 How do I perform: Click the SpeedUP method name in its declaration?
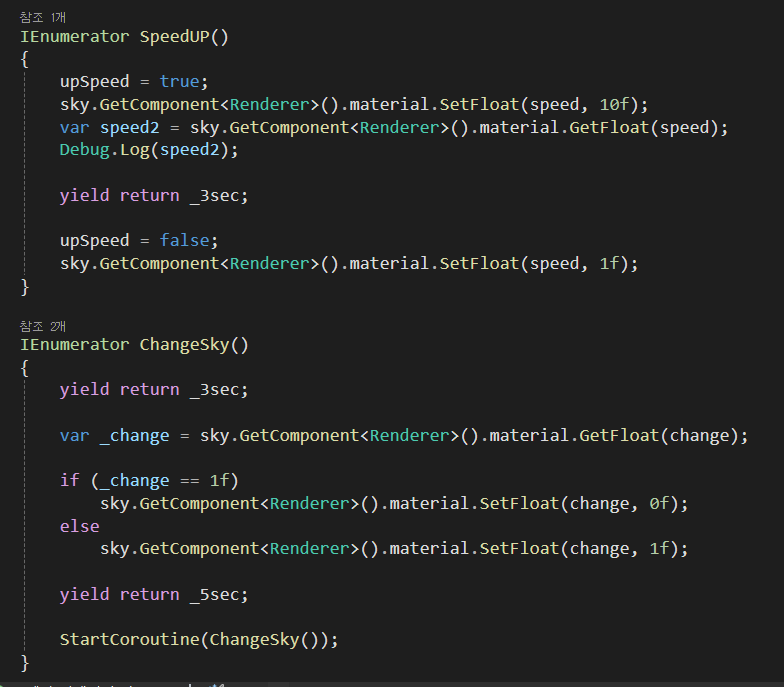tap(174, 36)
